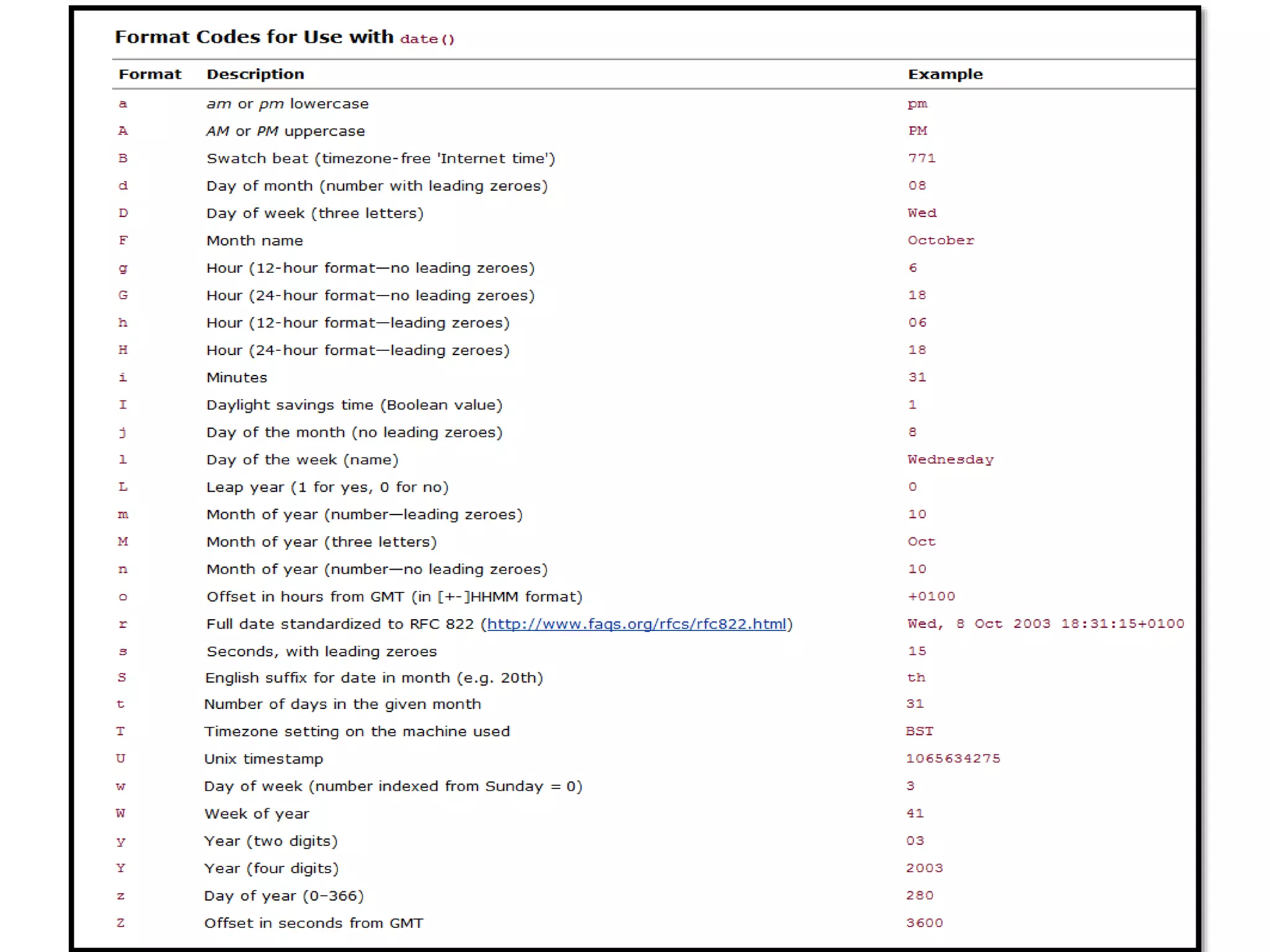Click the 'Leap year' row description
1270x952 pixels.
327,487
